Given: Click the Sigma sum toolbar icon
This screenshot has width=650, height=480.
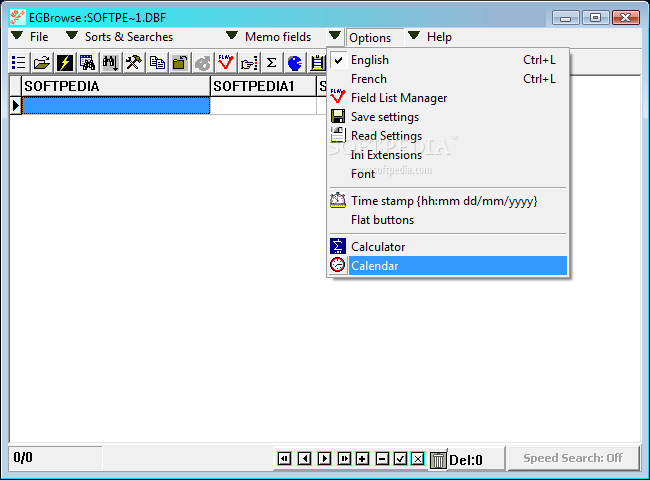Looking at the screenshot, I should point(272,63).
